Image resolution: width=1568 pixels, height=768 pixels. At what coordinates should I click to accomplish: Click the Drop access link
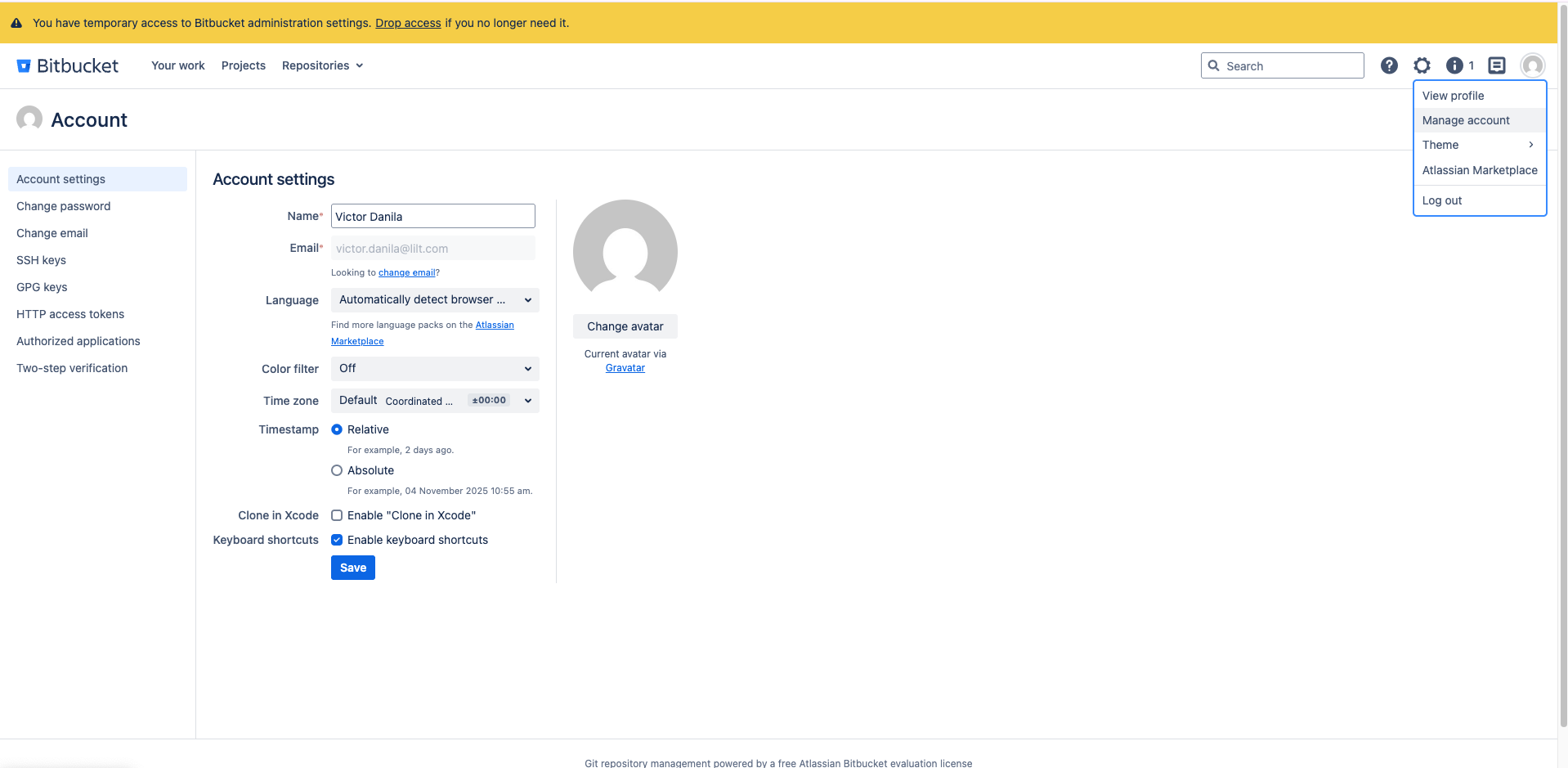tap(408, 23)
